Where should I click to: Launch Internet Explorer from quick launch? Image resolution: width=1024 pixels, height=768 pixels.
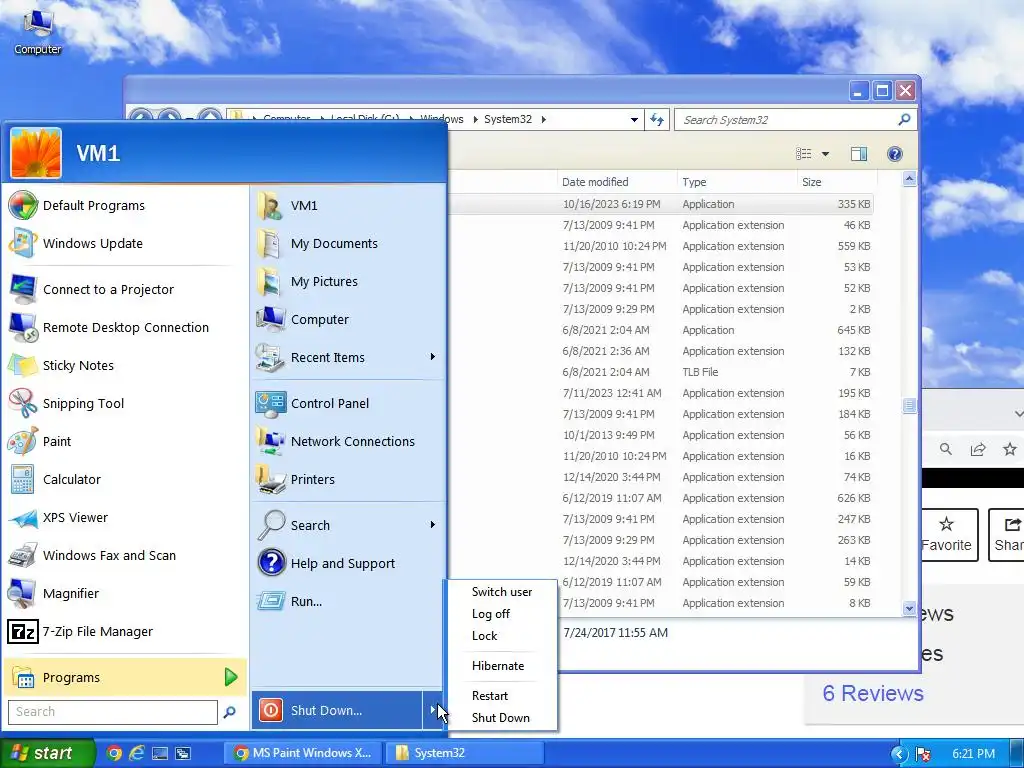[x=136, y=753]
